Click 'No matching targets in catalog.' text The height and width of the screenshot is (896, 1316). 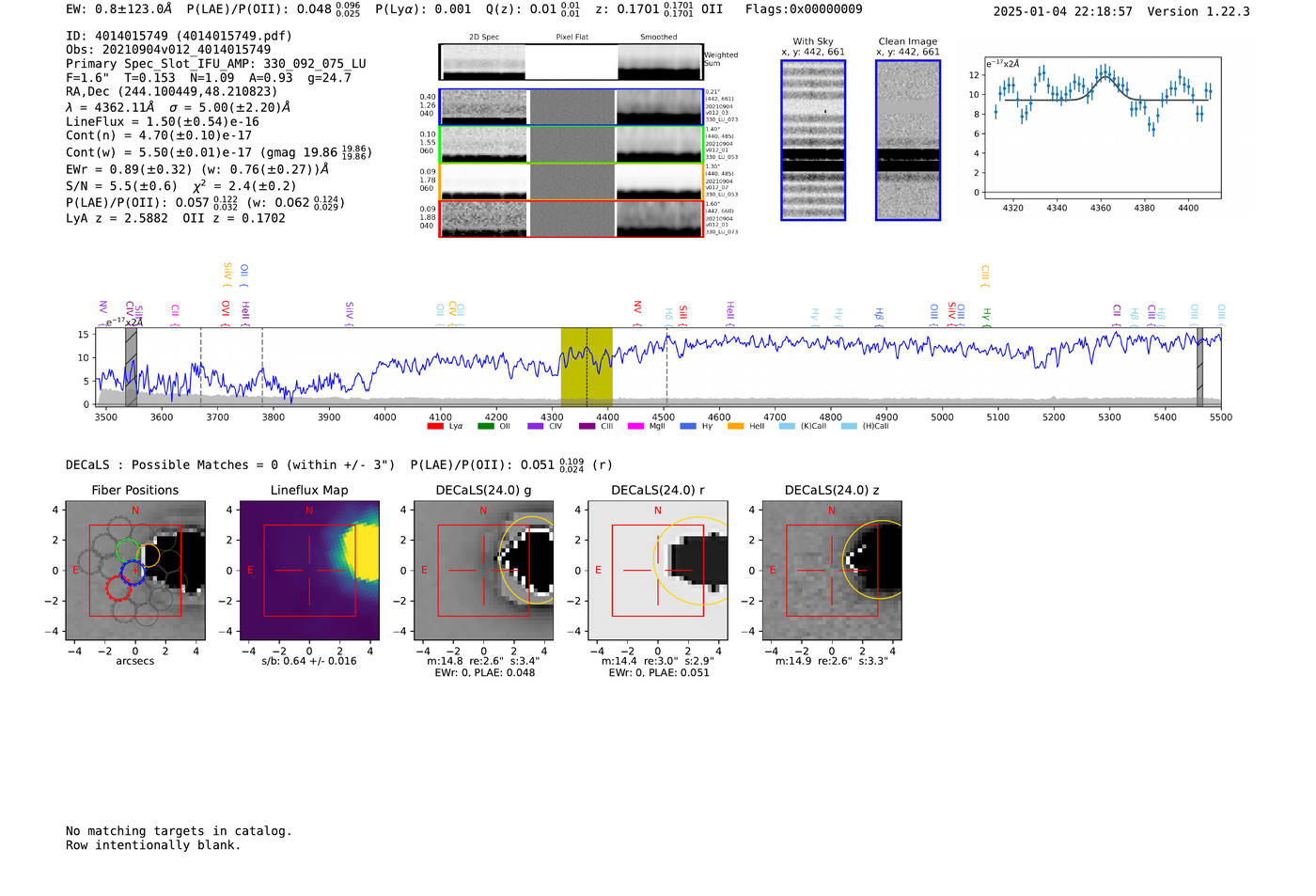pyautogui.click(x=179, y=831)
